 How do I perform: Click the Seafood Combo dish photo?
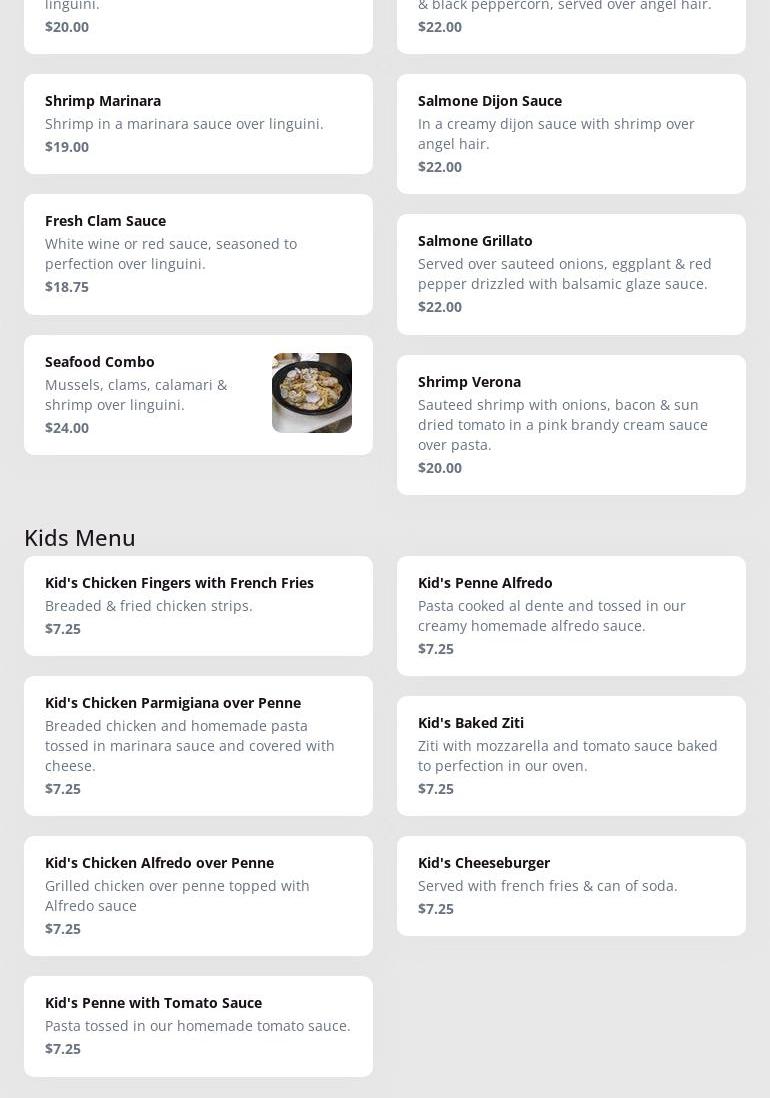311,393
